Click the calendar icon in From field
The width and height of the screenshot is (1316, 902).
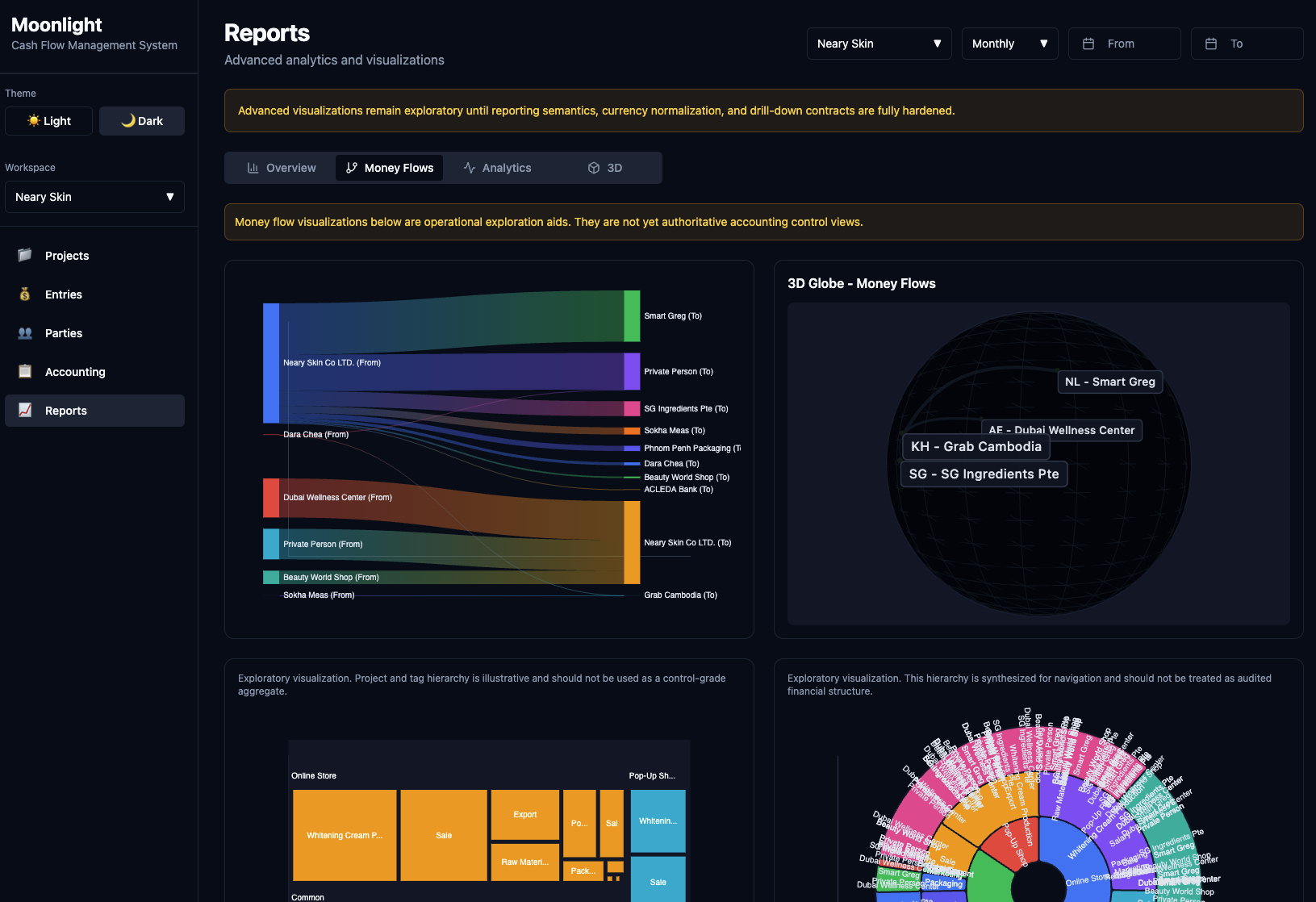tap(1088, 44)
